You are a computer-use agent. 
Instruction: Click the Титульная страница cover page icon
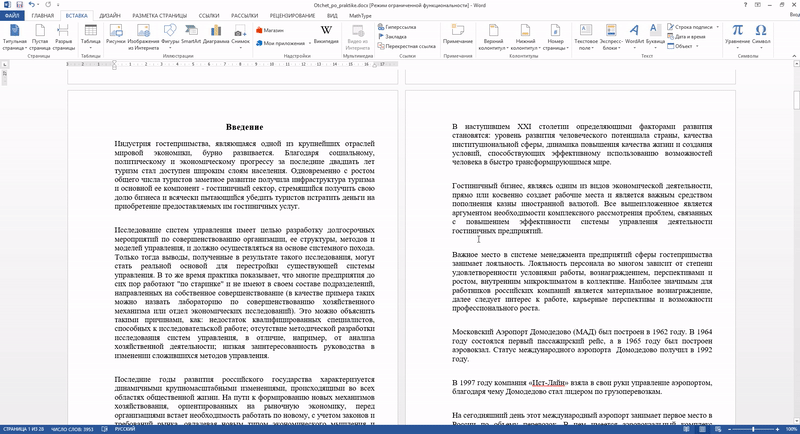pyautogui.click(x=14, y=31)
